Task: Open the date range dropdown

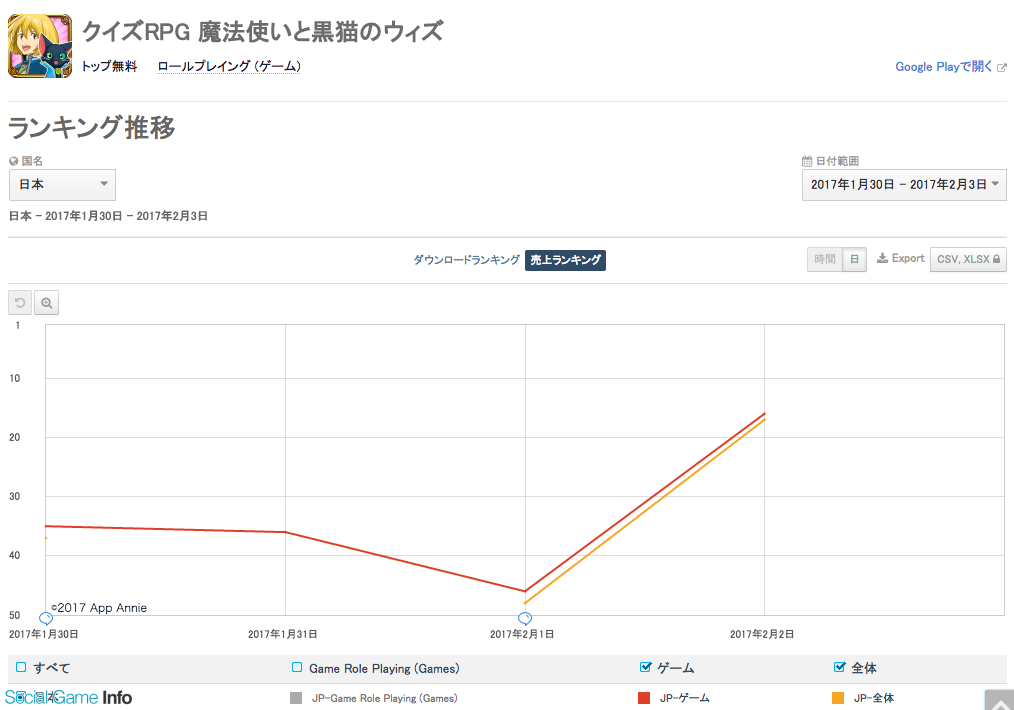Action: coord(904,185)
